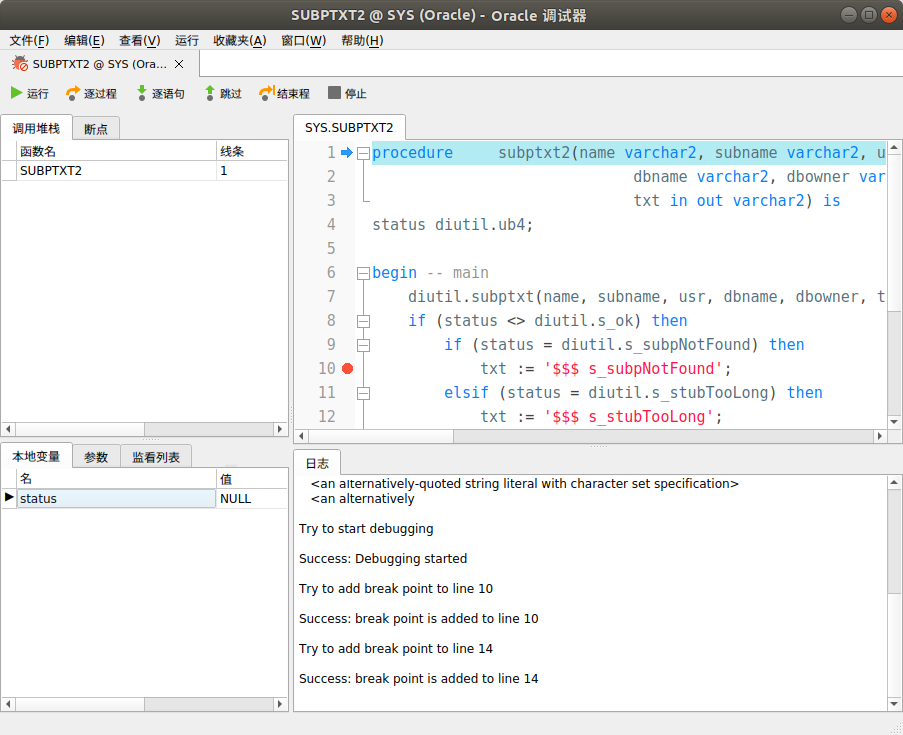This screenshot has height=735, width=903.
Task: Switch to the 监看列表 tab
Action: tap(155, 457)
